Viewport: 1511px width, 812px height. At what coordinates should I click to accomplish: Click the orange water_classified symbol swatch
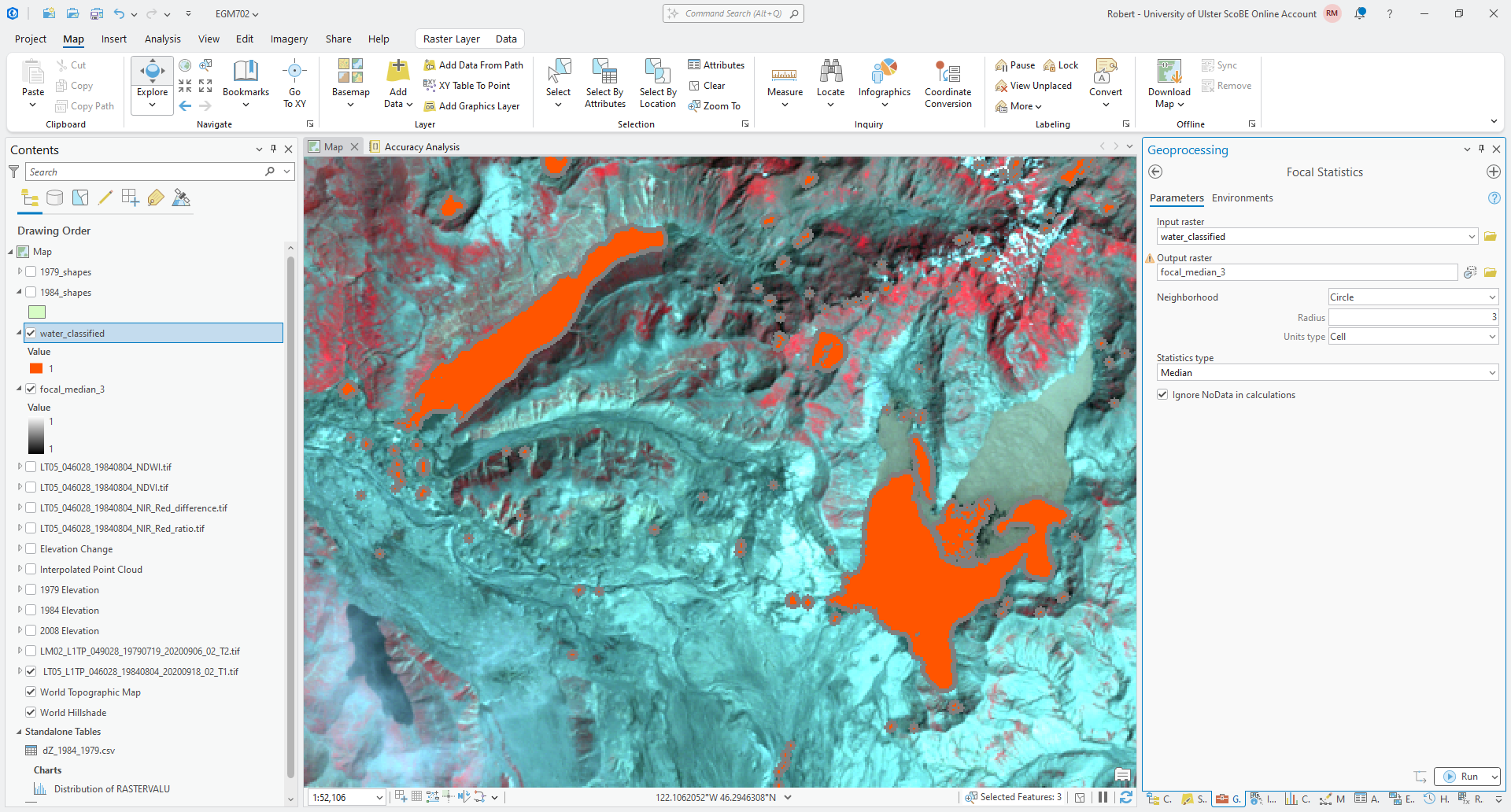click(x=36, y=369)
